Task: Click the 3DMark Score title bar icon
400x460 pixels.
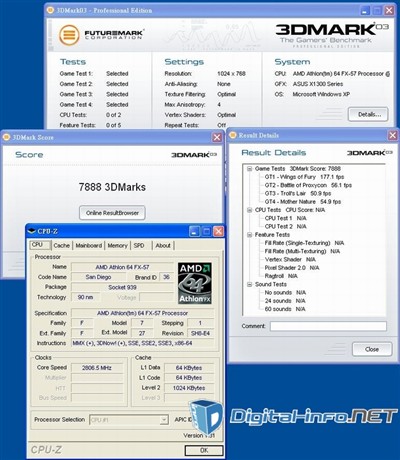Action: point(6,137)
